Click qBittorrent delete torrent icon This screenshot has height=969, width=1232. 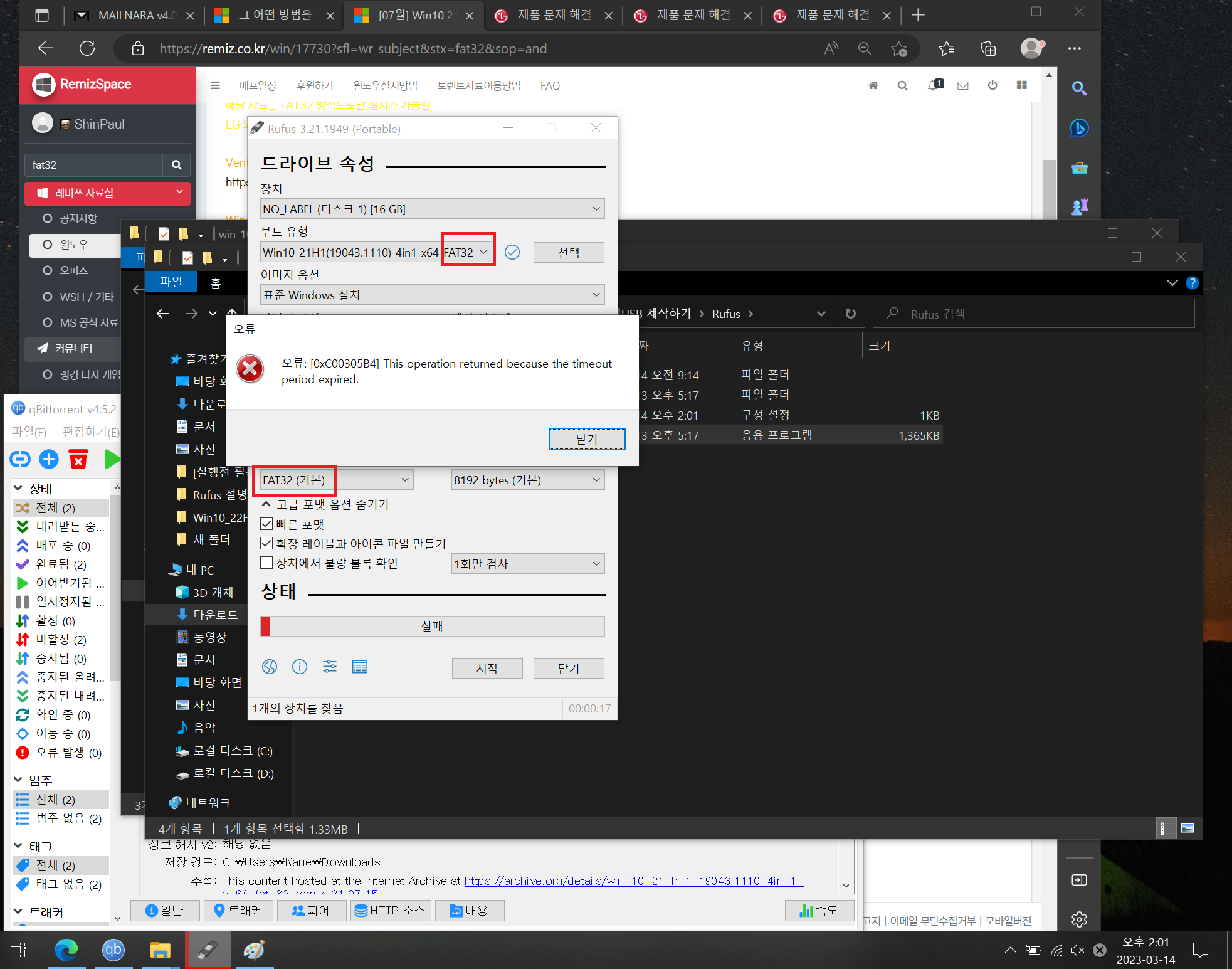click(x=78, y=459)
